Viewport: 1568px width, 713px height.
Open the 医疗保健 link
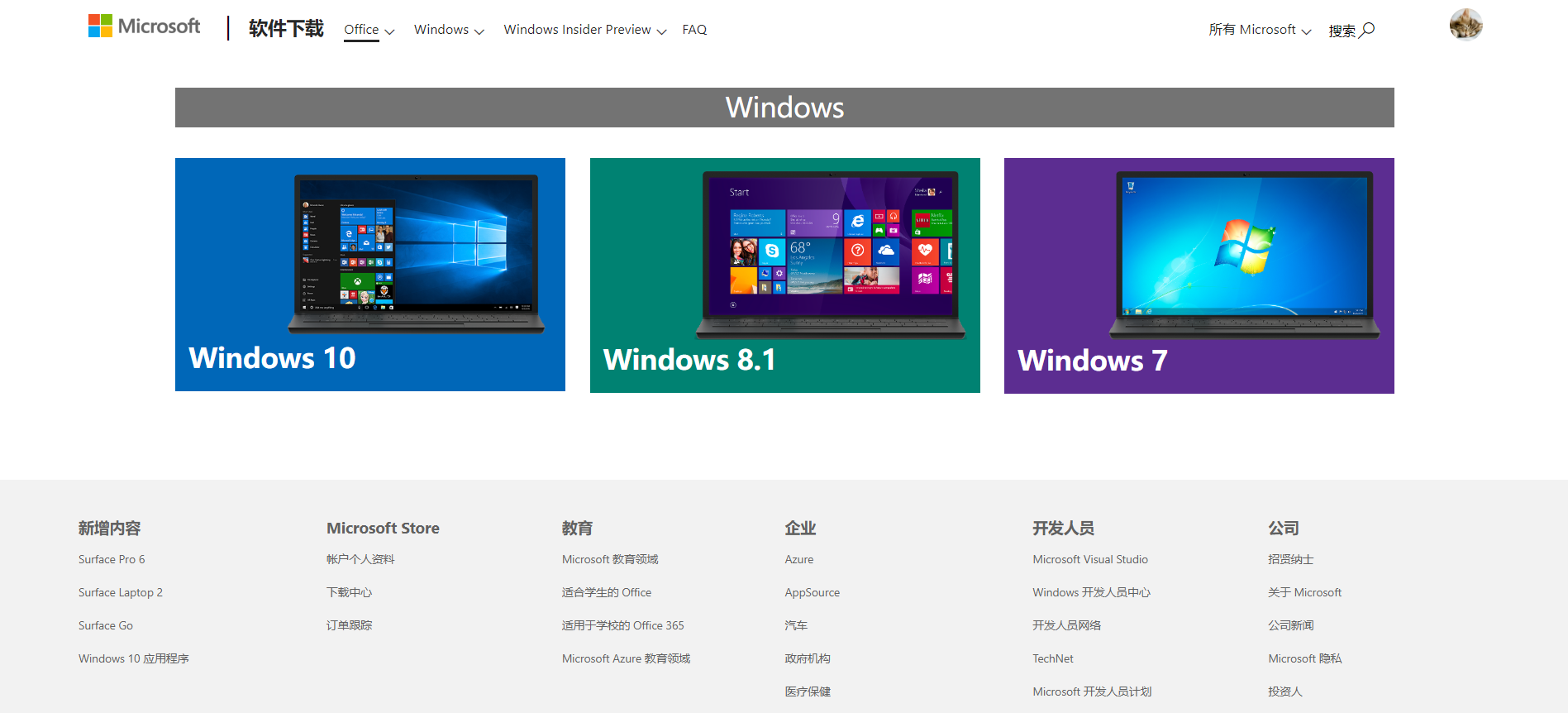tap(808, 691)
